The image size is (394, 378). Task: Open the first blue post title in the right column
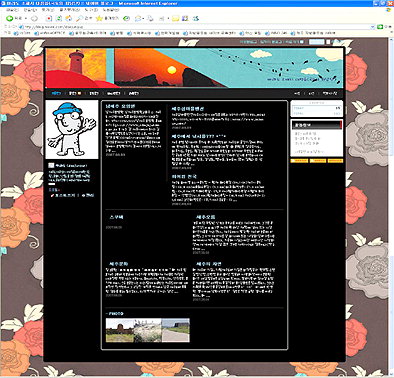tap(188, 109)
